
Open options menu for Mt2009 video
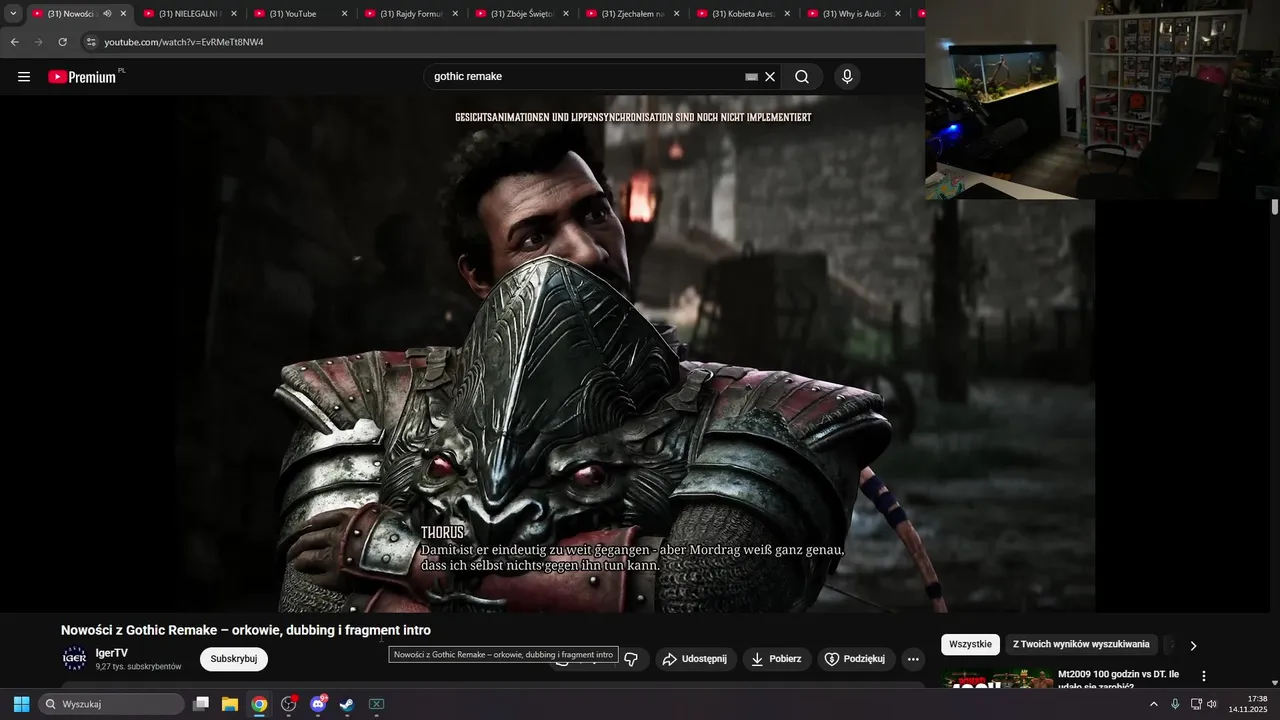click(x=1204, y=676)
